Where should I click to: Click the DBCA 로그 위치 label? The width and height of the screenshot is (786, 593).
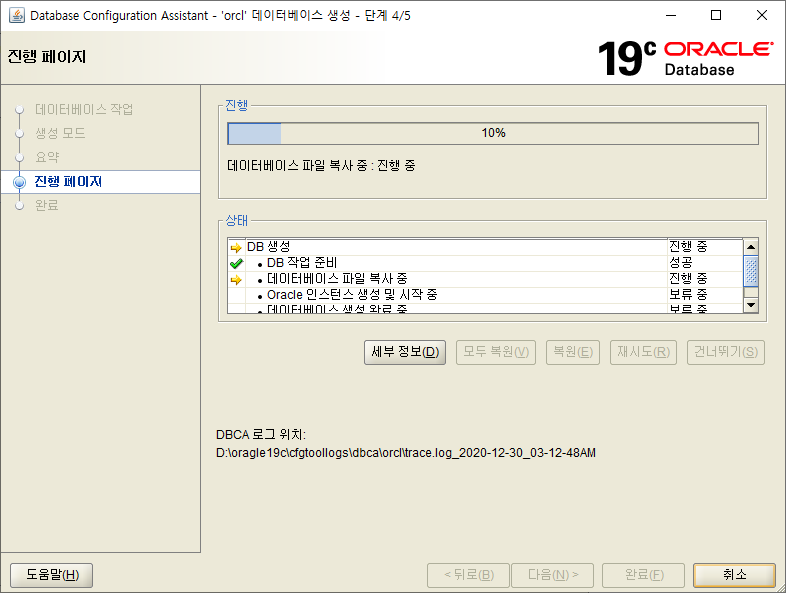(x=261, y=435)
